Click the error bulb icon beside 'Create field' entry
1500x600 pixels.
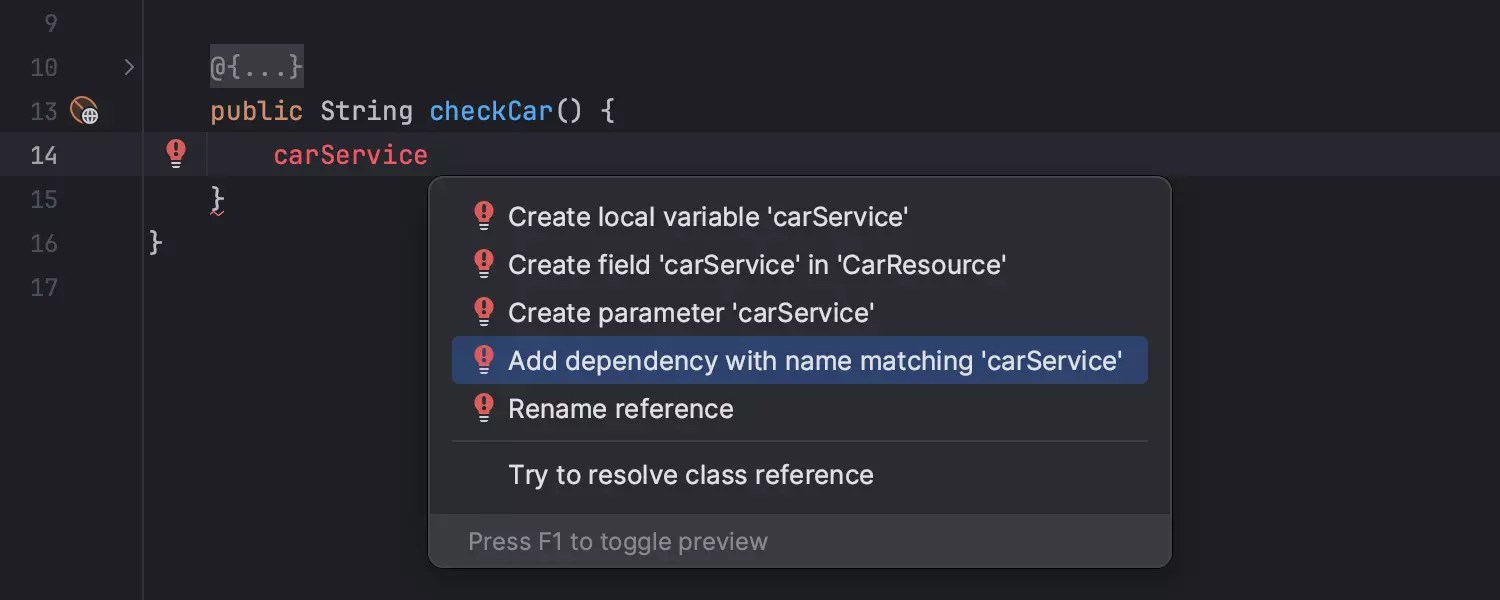484,263
